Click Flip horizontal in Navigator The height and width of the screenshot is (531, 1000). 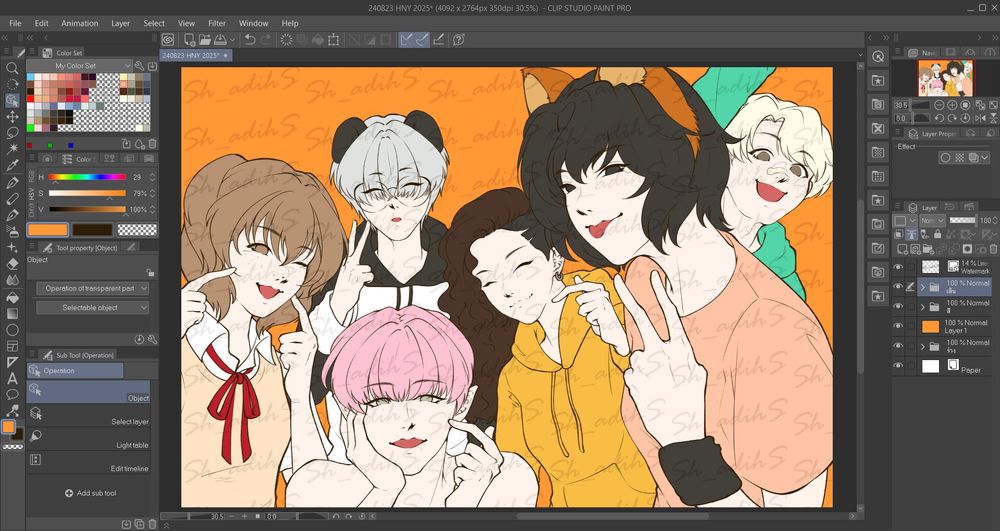click(980, 119)
